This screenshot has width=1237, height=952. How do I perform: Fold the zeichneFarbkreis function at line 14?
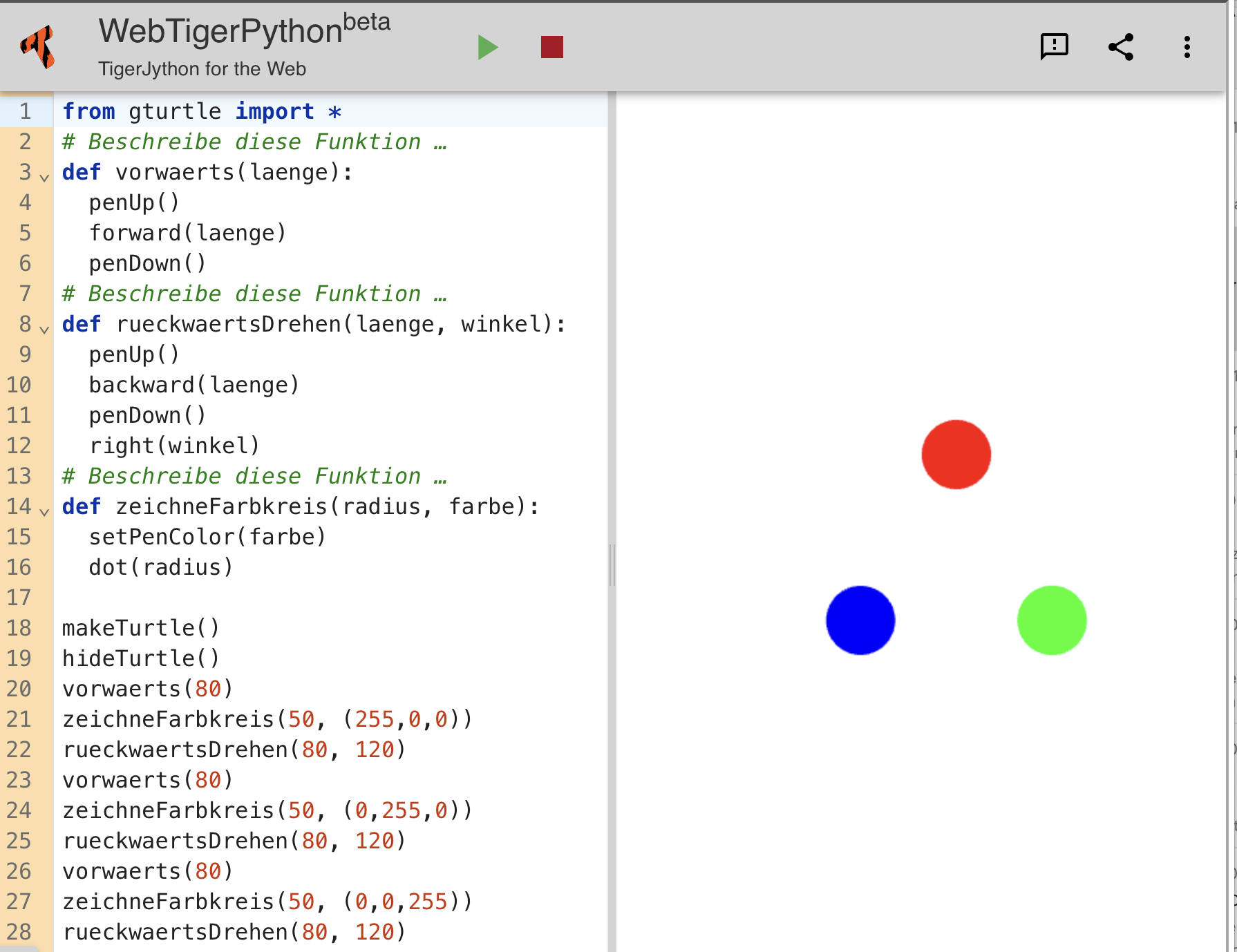coord(44,512)
